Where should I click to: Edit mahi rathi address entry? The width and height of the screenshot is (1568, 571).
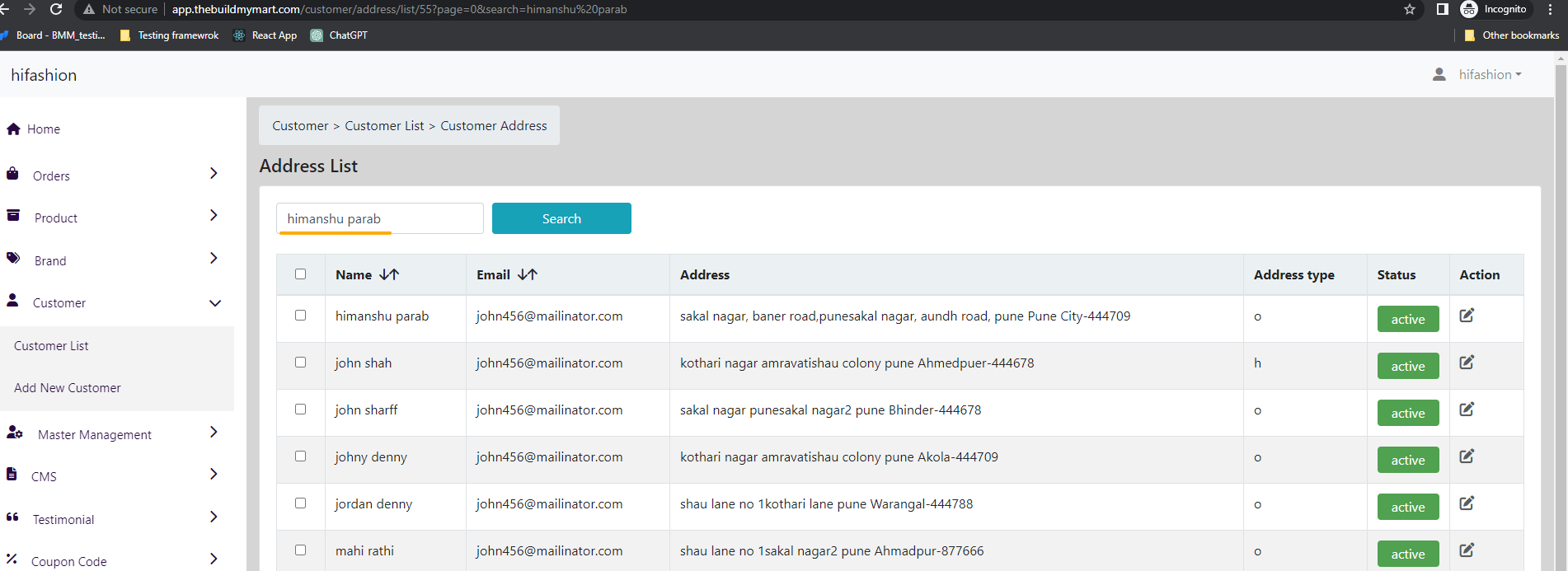[x=1467, y=550]
